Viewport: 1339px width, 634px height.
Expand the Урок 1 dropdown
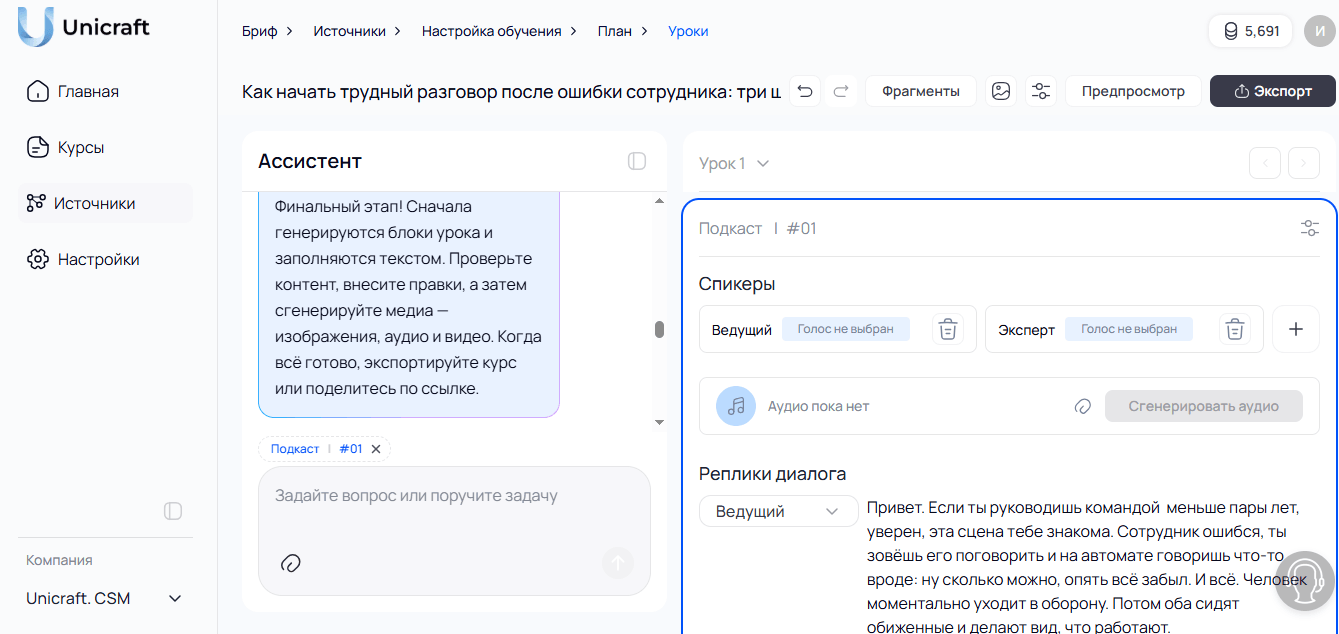click(x=734, y=163)
